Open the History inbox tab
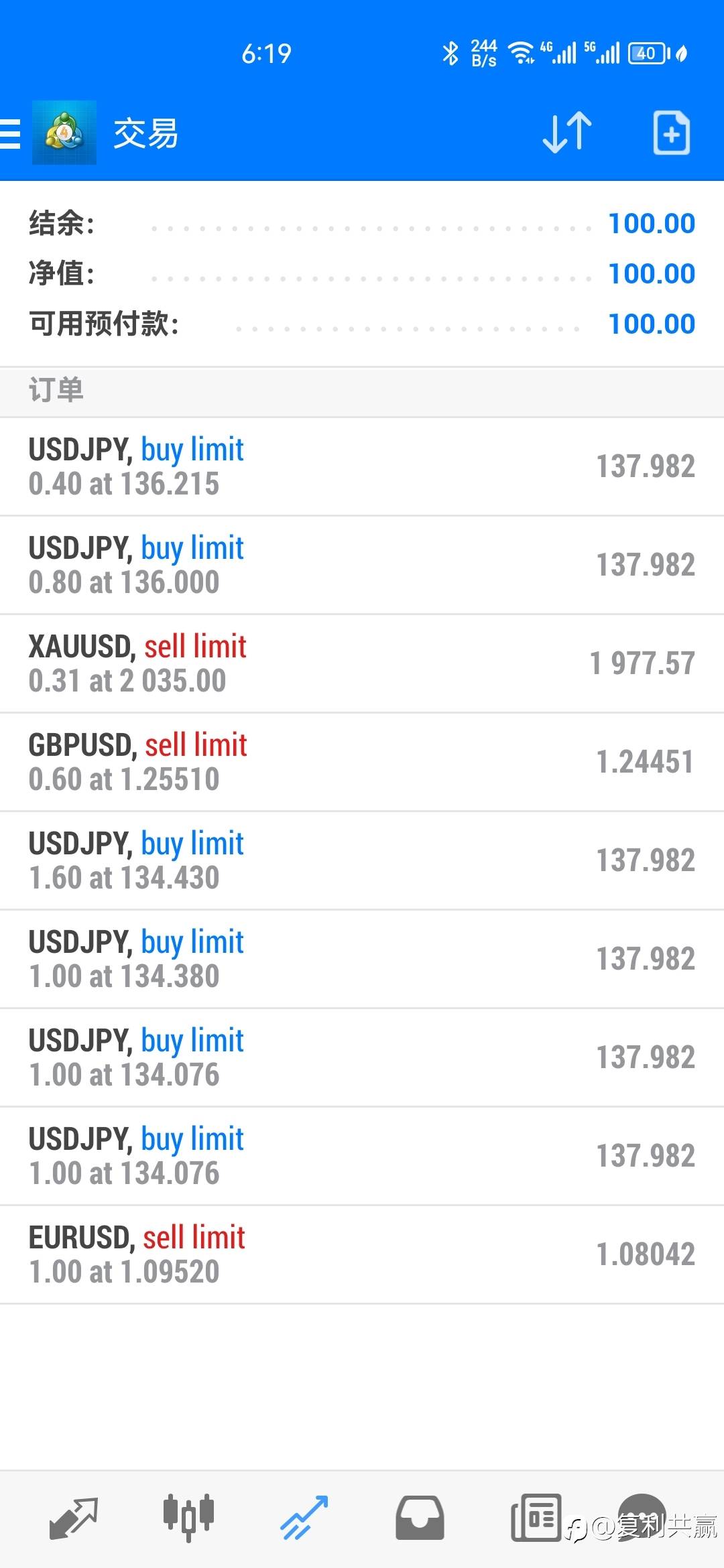The height and width of the screenshot is (1568, 724). (420, 1518)
